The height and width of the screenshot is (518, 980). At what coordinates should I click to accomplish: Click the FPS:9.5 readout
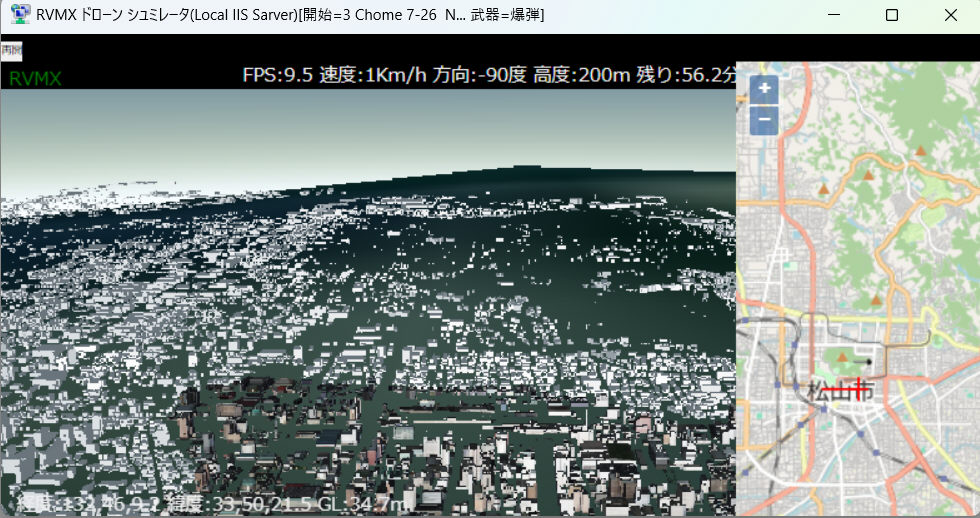tap(277, 75)
